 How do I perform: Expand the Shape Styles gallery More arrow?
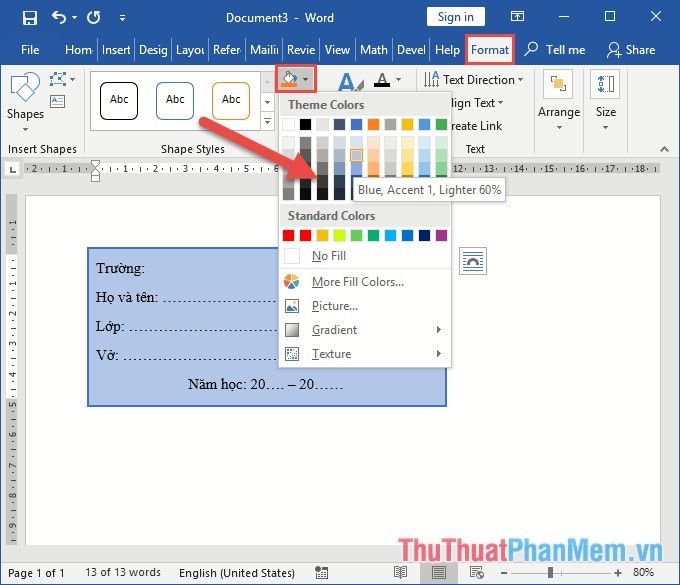(268, 122)
